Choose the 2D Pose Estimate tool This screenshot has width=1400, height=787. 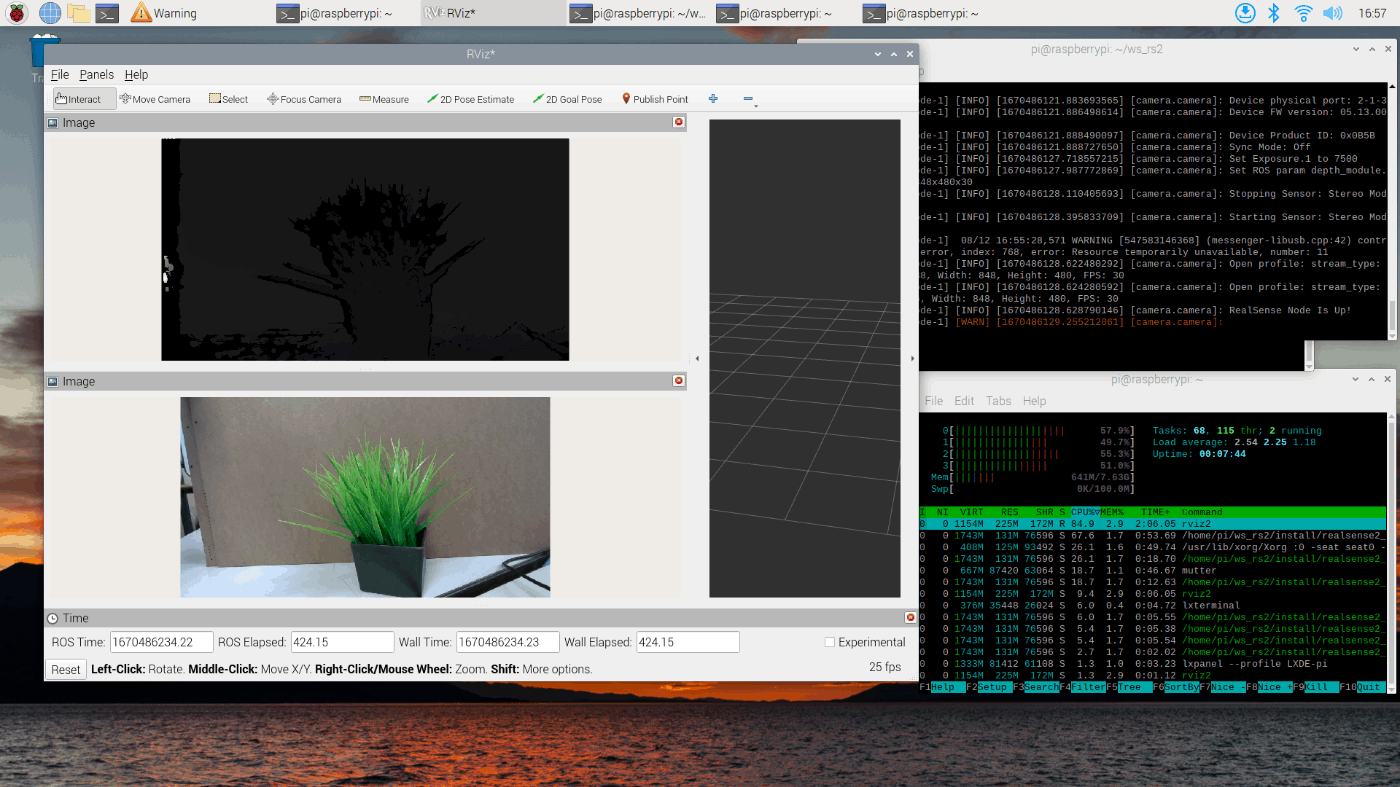coord(472,99)
